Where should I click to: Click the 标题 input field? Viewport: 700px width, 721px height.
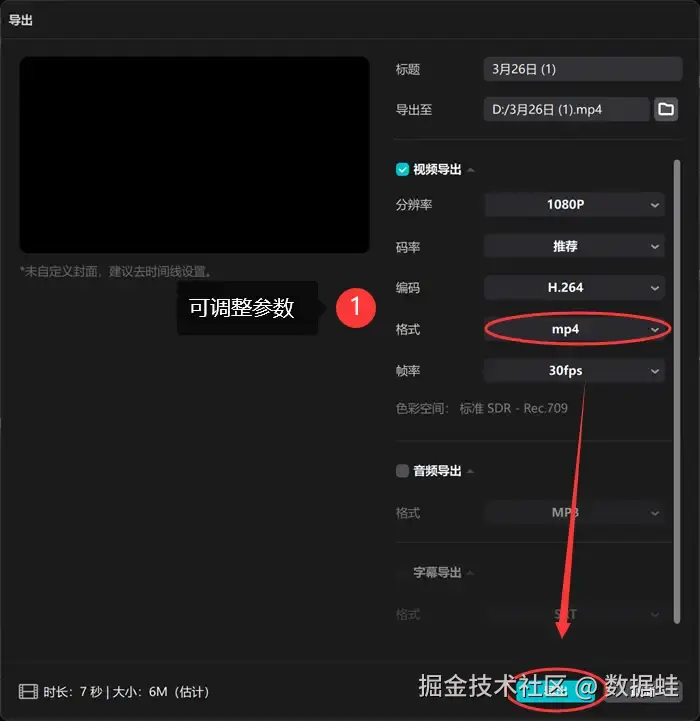tap(583, 69)
